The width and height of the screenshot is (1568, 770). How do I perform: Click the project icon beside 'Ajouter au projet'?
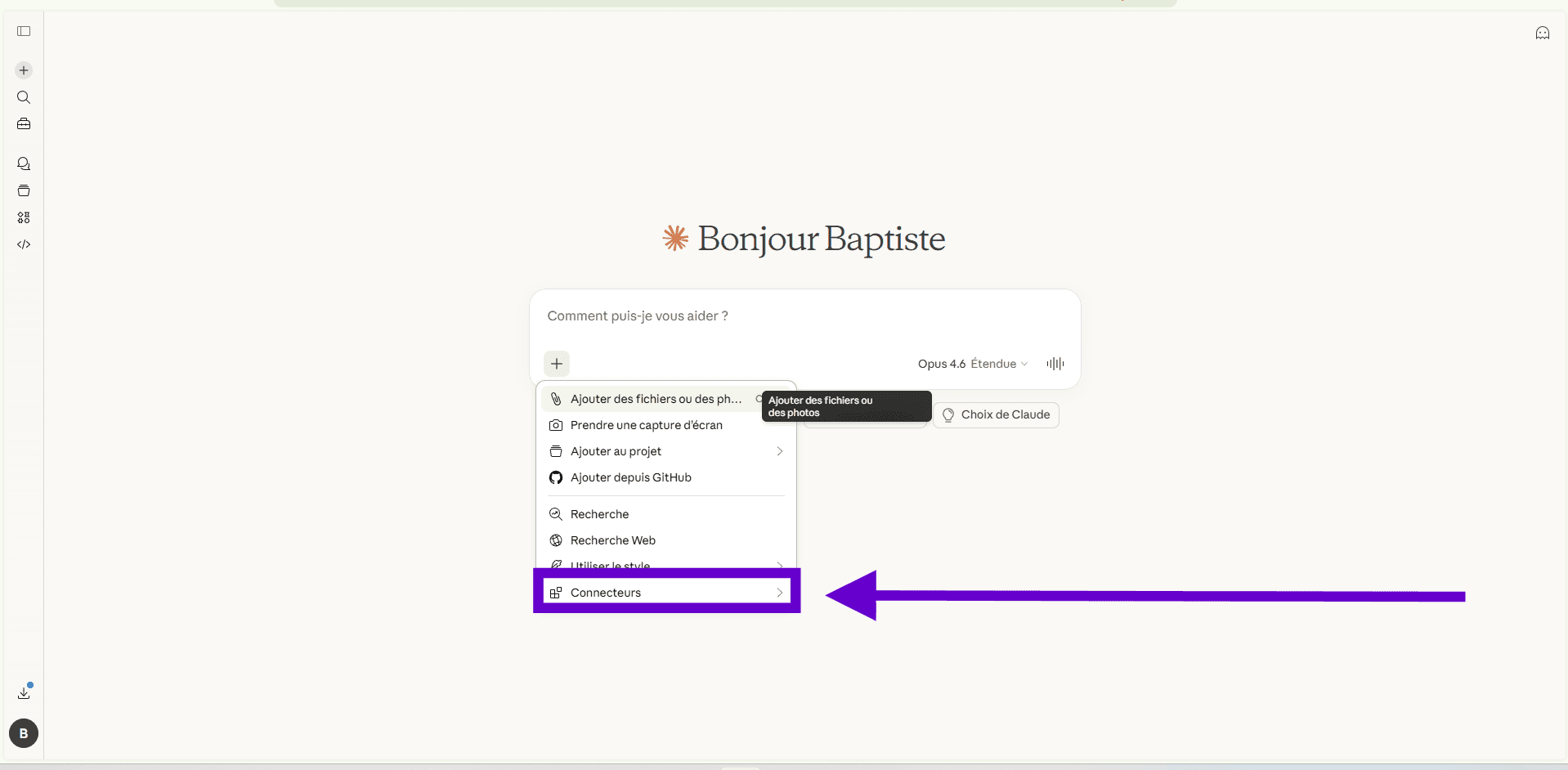556,451
